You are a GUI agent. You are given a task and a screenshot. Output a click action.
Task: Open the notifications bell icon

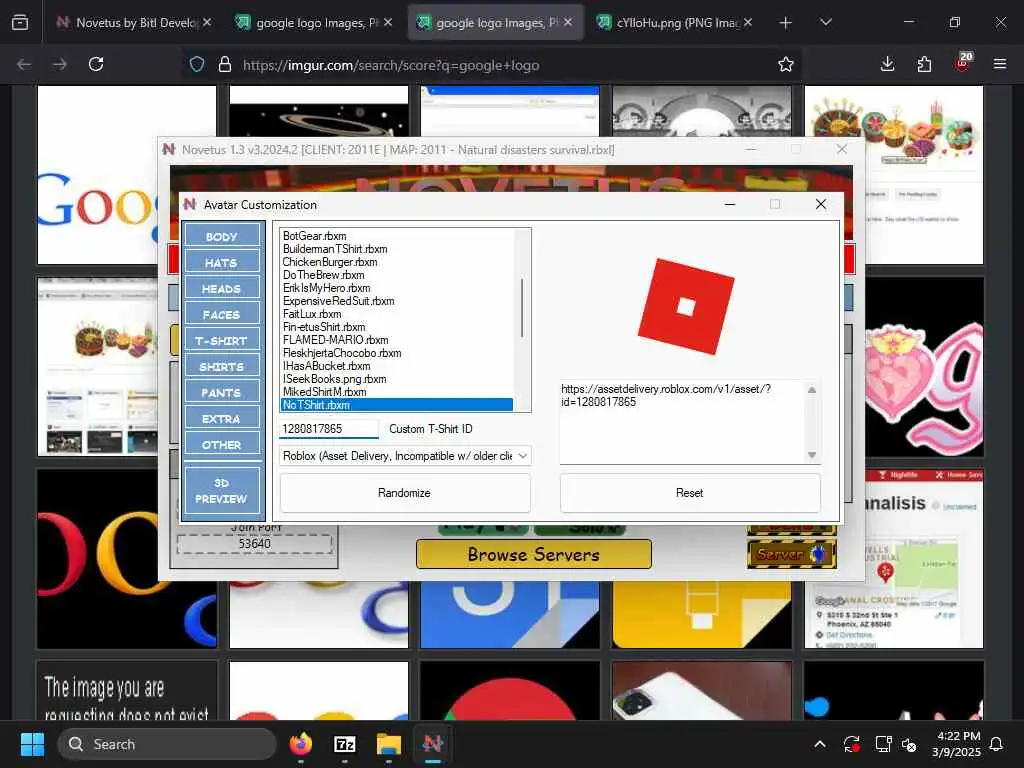click(997, 744)
